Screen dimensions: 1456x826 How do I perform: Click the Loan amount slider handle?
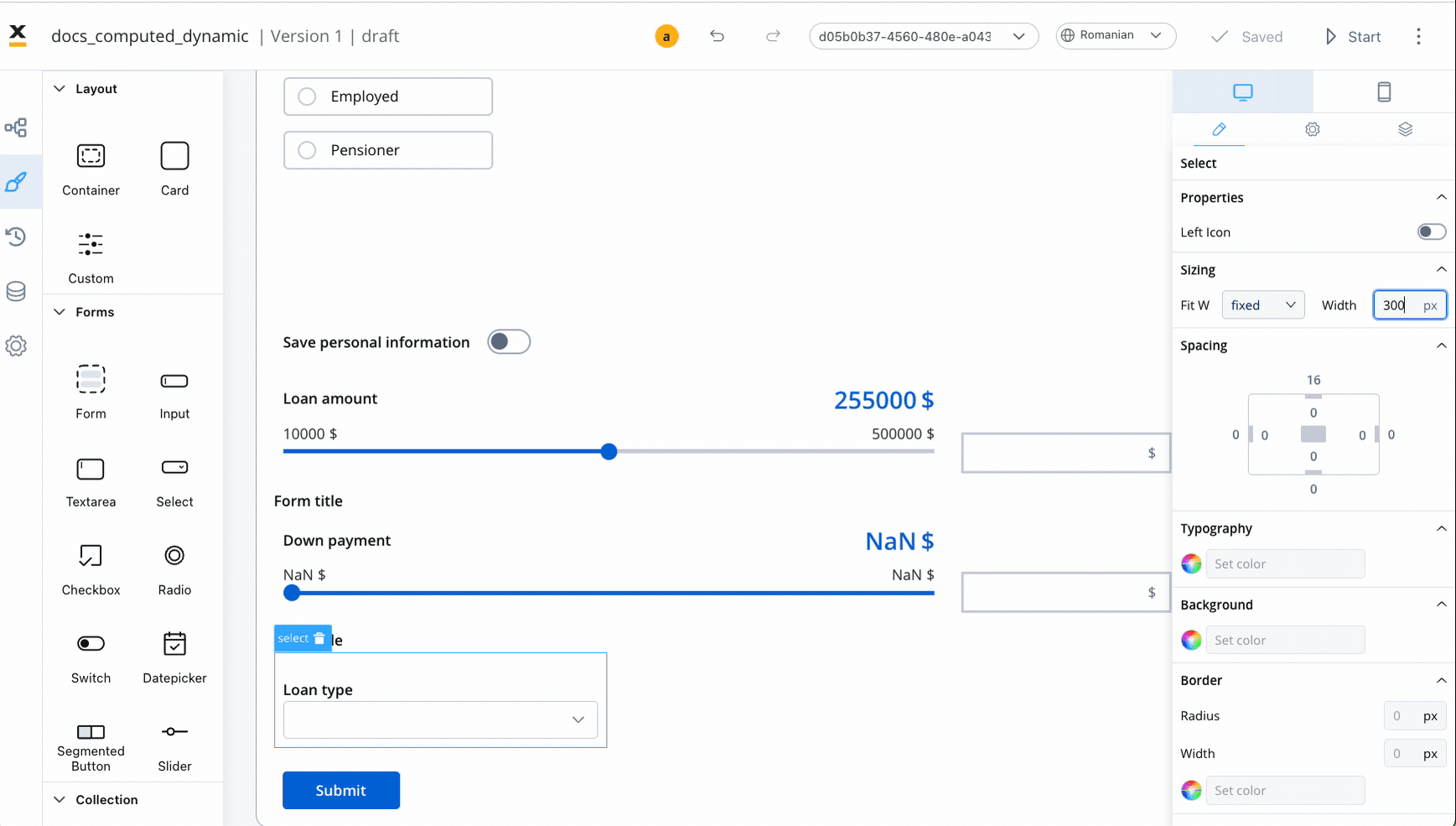click(x=609, y=451)
